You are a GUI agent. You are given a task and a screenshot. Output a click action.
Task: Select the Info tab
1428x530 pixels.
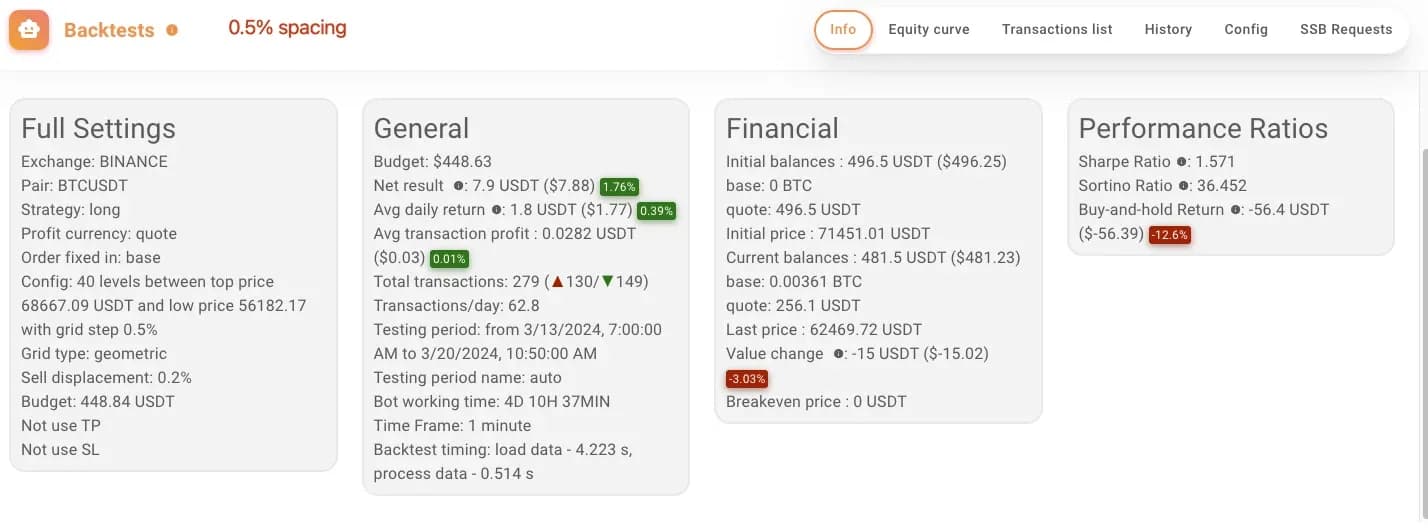843,29
